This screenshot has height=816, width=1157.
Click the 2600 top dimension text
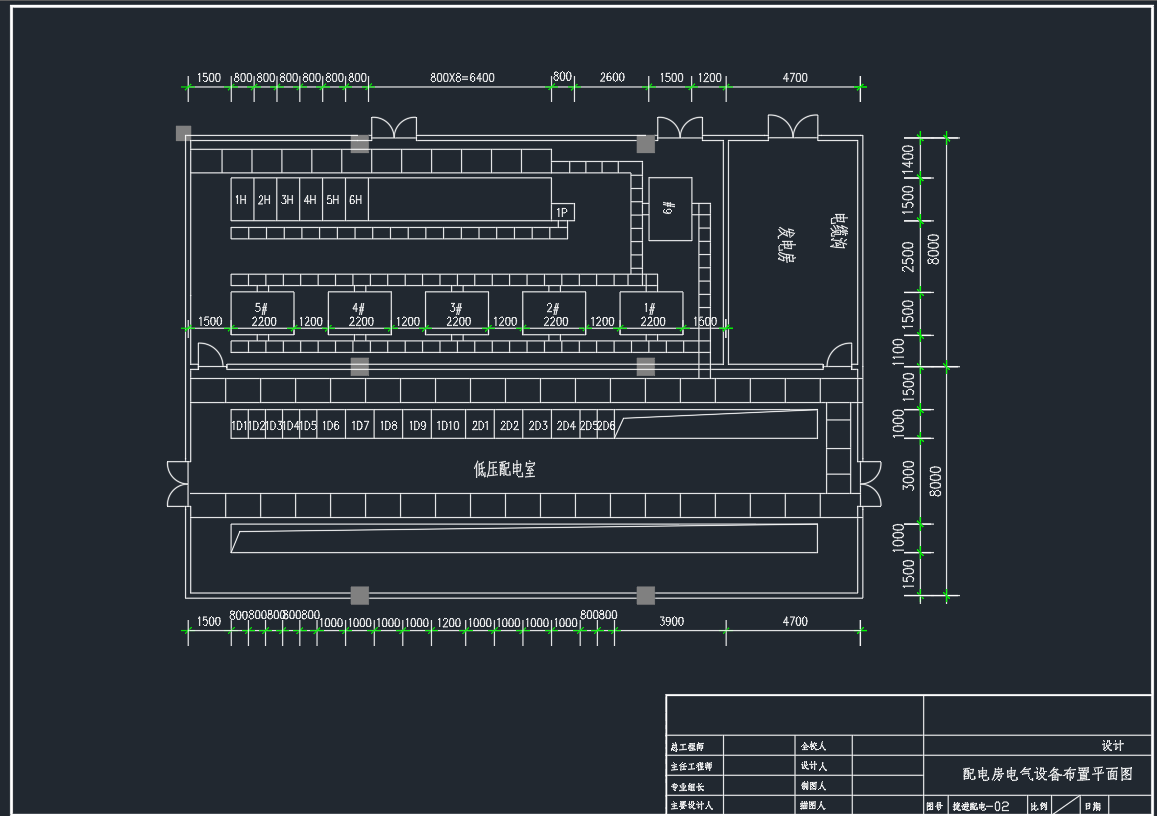coord(611,78)
